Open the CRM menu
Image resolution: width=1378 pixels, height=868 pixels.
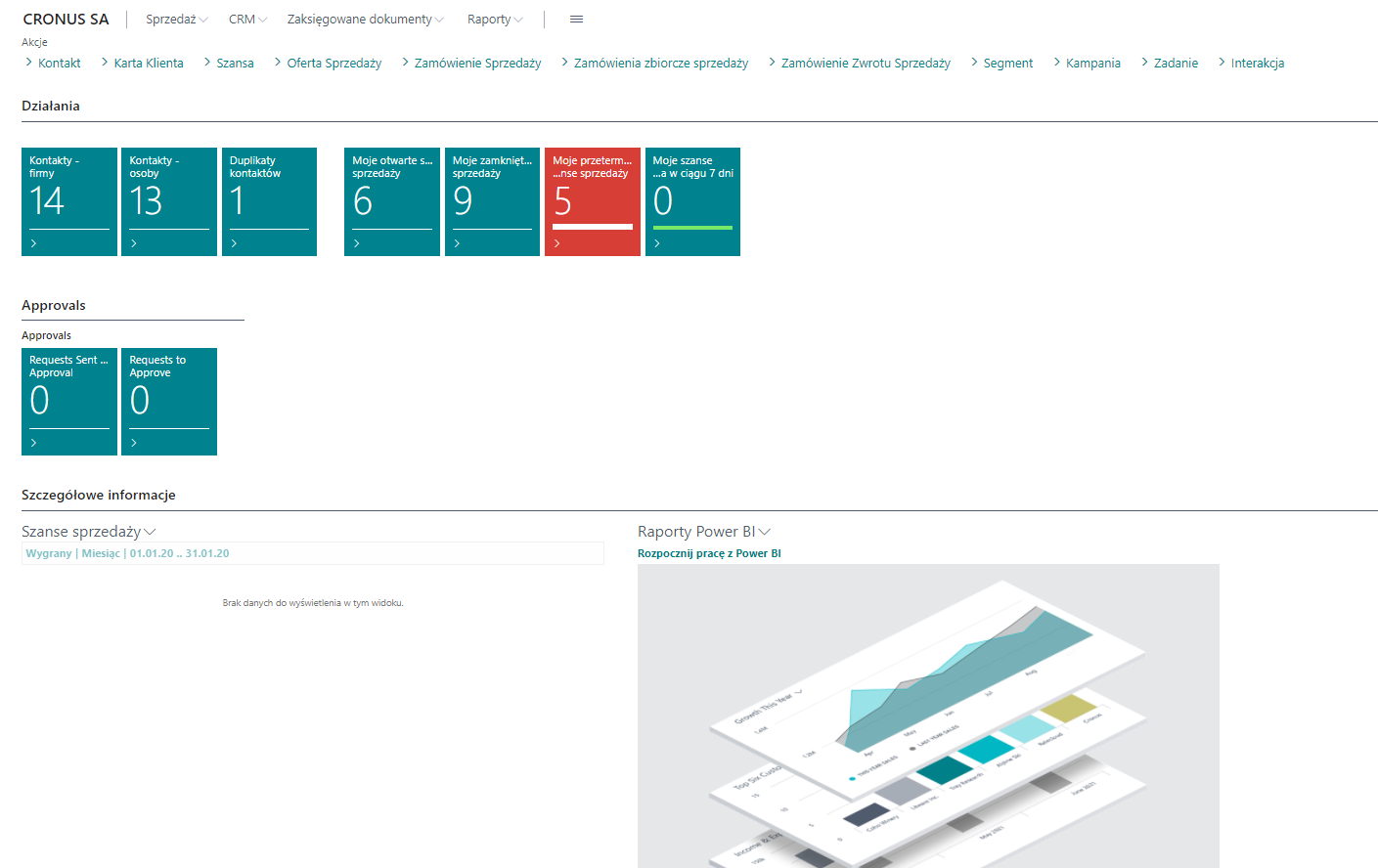(247, 20)
